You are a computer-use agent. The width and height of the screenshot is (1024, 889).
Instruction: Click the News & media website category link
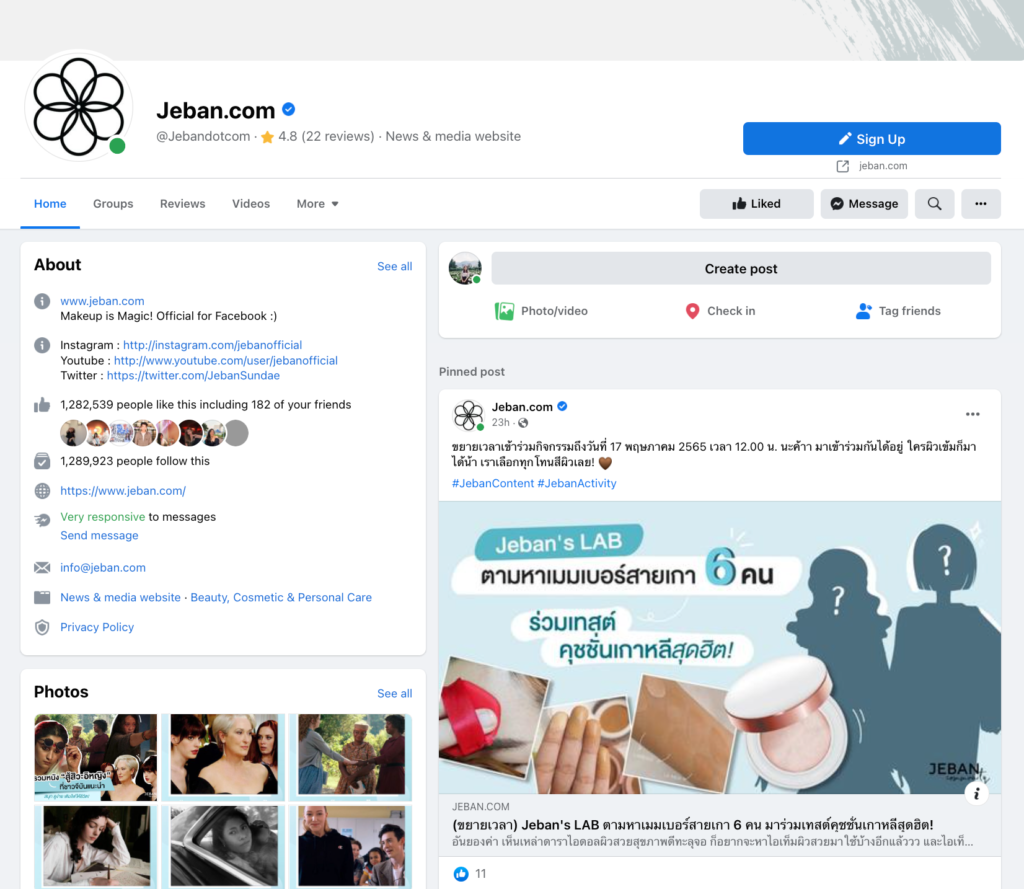tap(120, 597)
